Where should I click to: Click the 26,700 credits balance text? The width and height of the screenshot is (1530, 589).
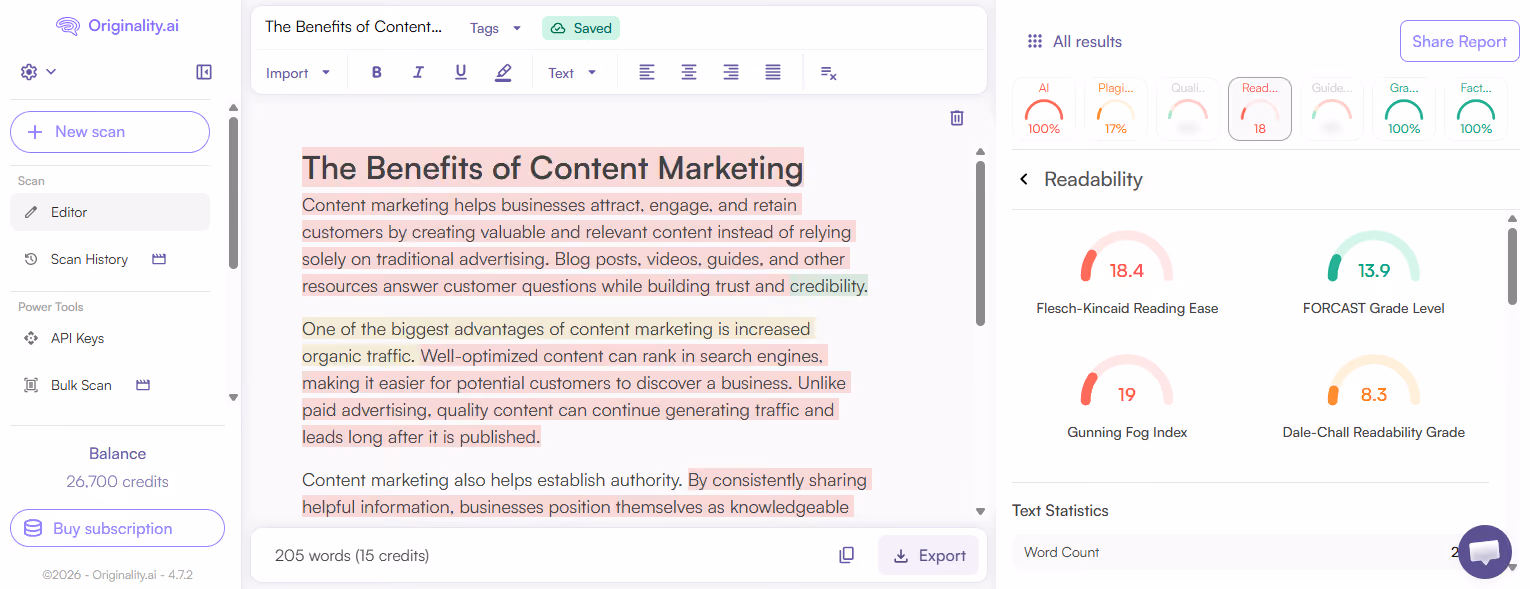click(117, 481)
